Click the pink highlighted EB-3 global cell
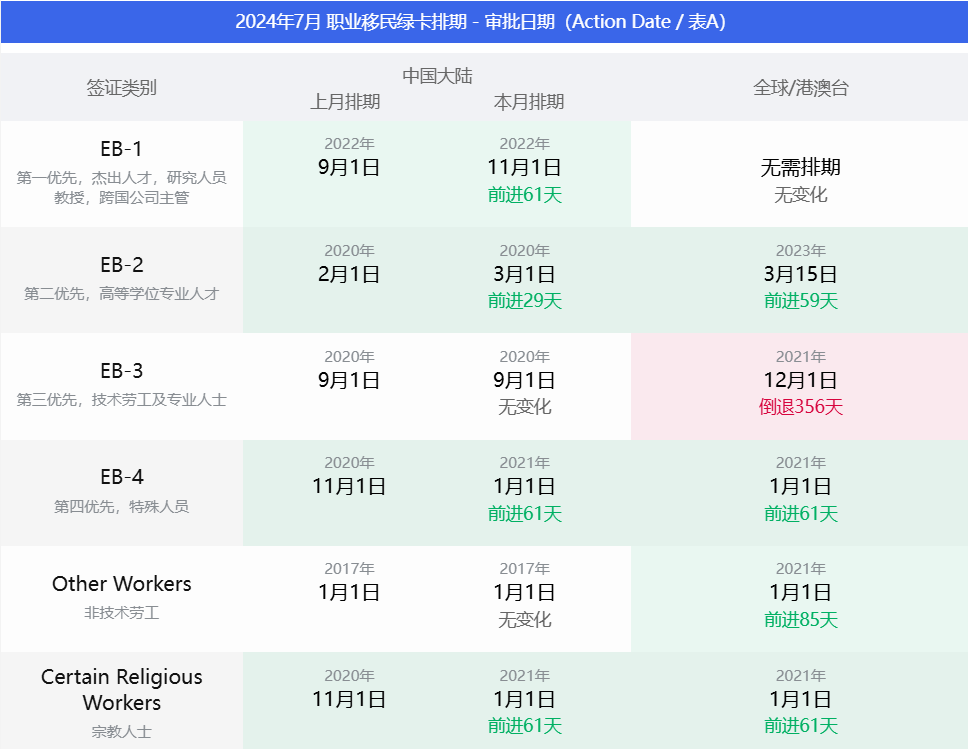 click(799, 387)
